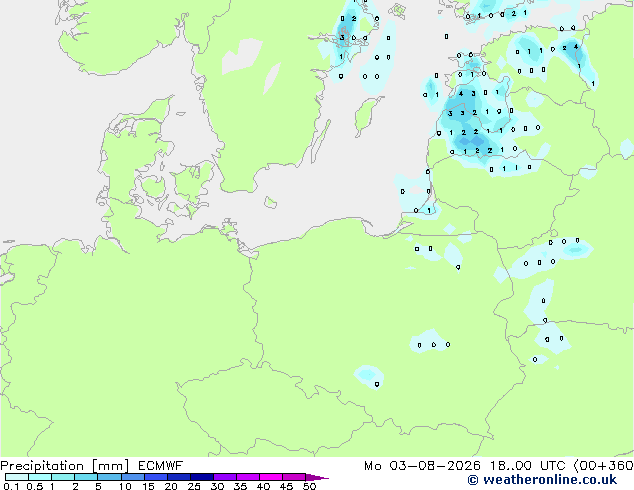Click the '35' legend label

tap(240, 486)
